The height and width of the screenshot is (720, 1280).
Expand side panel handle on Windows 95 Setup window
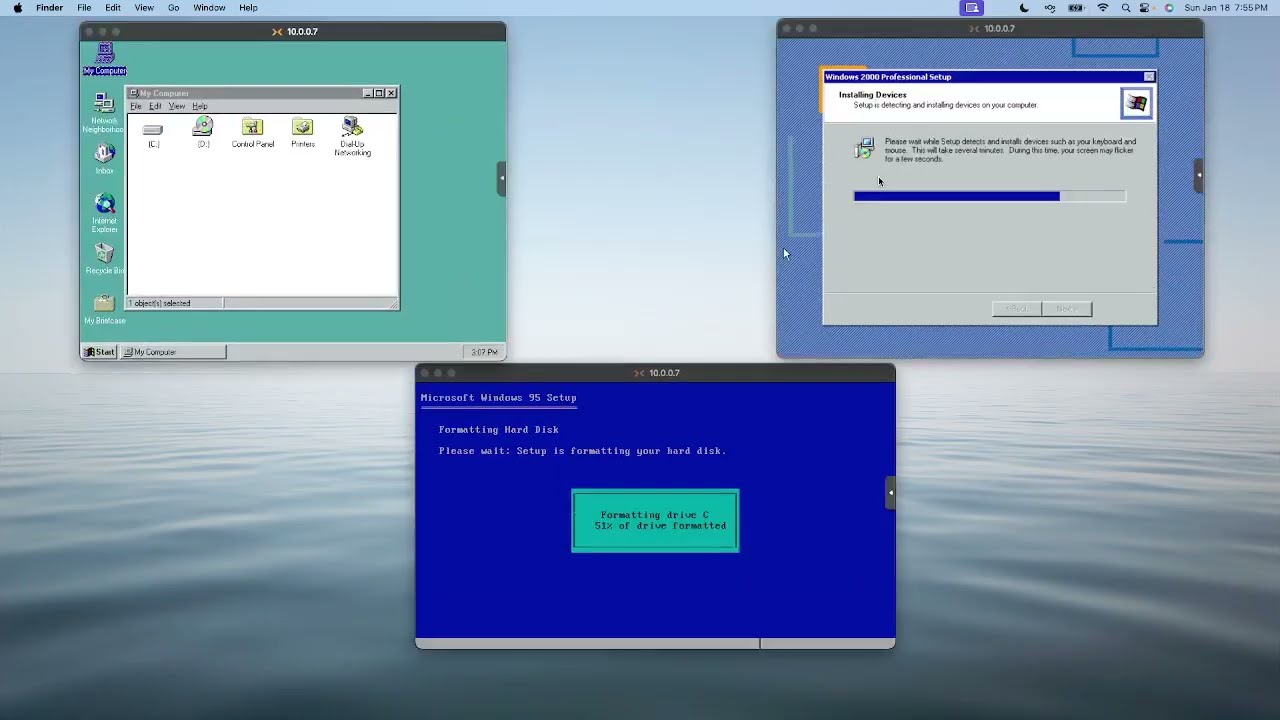tap(890, 492)
